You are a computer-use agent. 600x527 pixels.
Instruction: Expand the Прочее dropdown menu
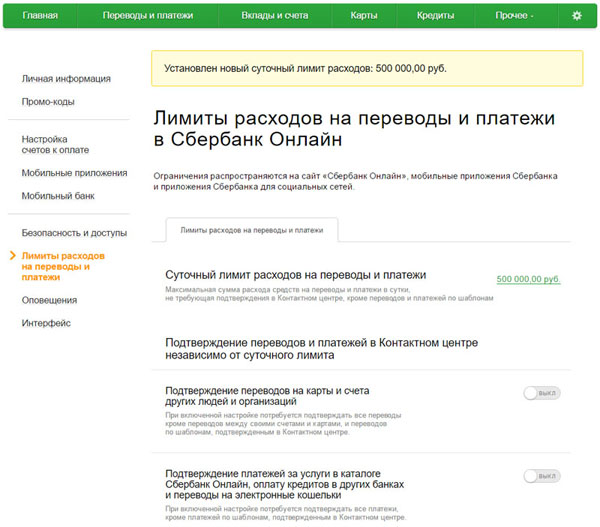coord(515,15)
